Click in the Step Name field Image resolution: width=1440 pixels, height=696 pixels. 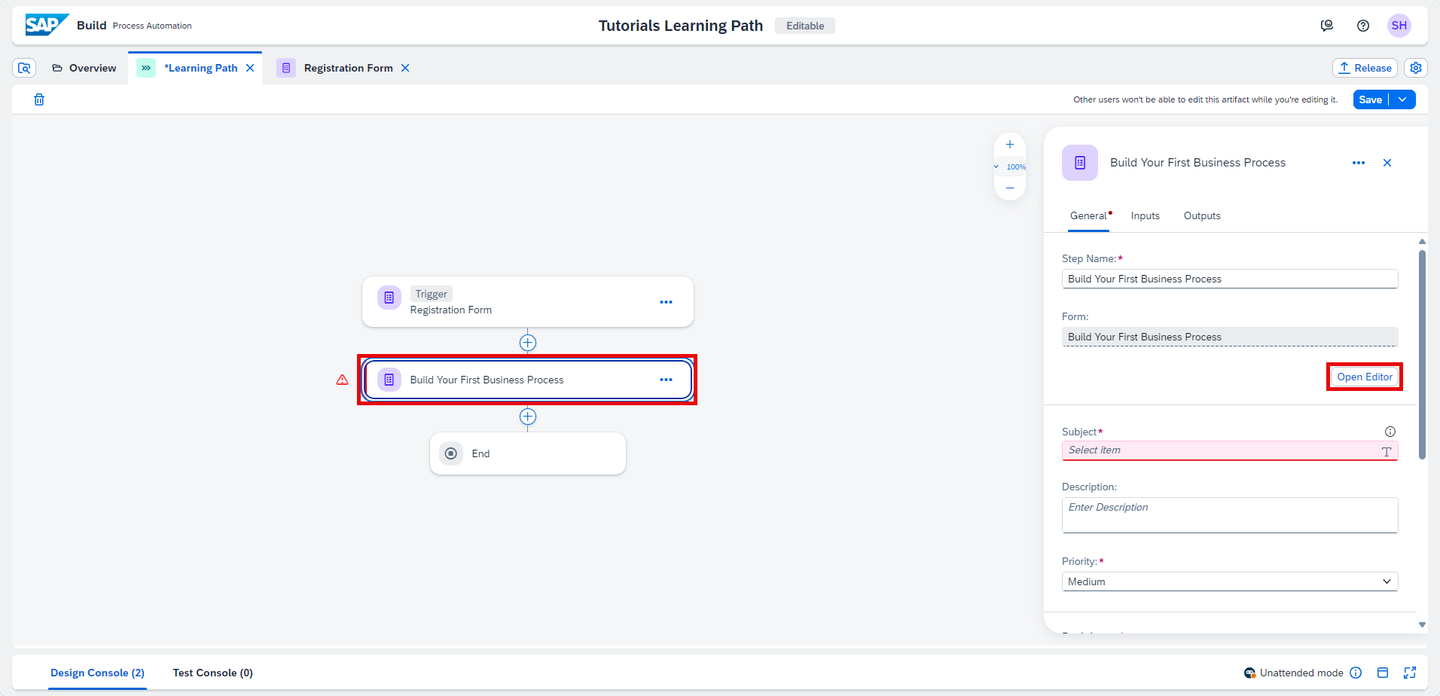pyautogui.click(x=1230, y=279)
